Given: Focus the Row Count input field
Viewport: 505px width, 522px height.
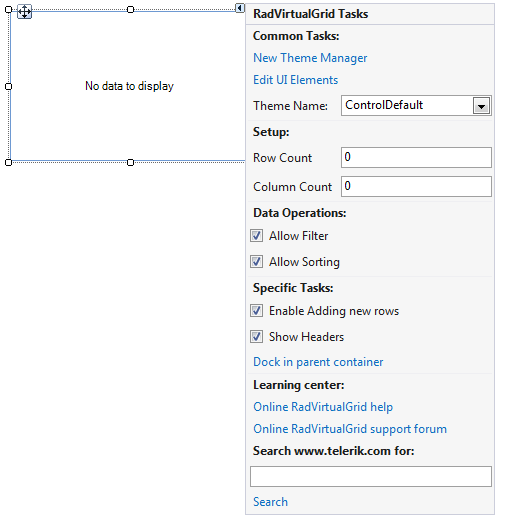Looking at the screenshot, I should 416,158.
